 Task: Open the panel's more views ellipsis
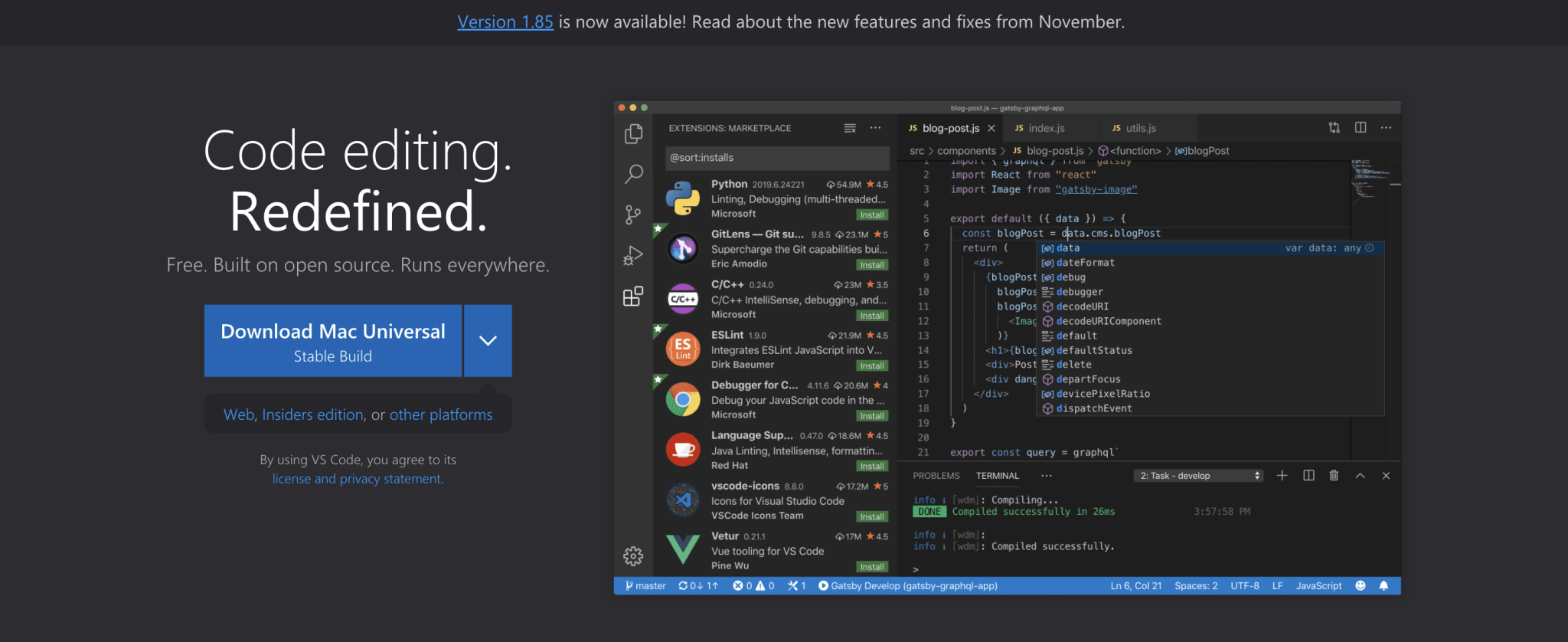pos(1047,476)
